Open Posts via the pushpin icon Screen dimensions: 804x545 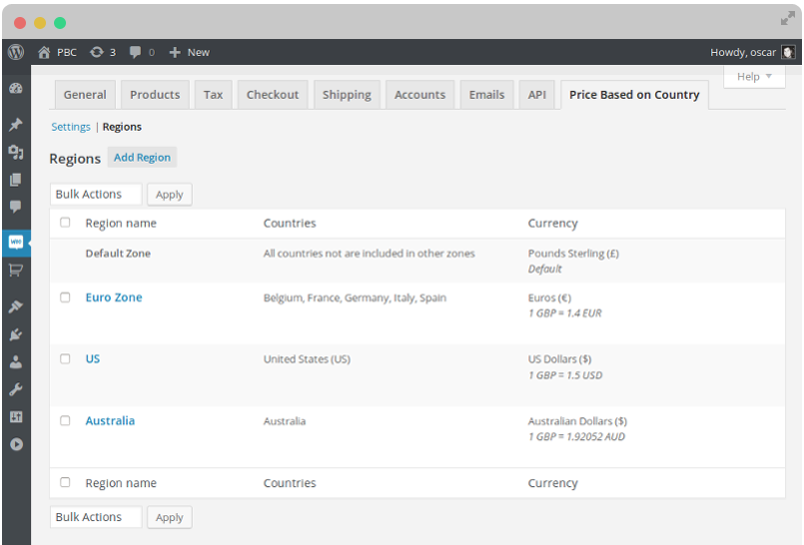click(15, 125)
